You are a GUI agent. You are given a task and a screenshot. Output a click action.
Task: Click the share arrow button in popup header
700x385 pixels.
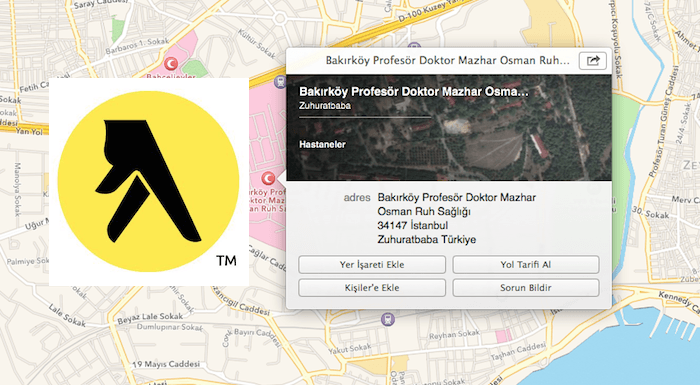592,60
